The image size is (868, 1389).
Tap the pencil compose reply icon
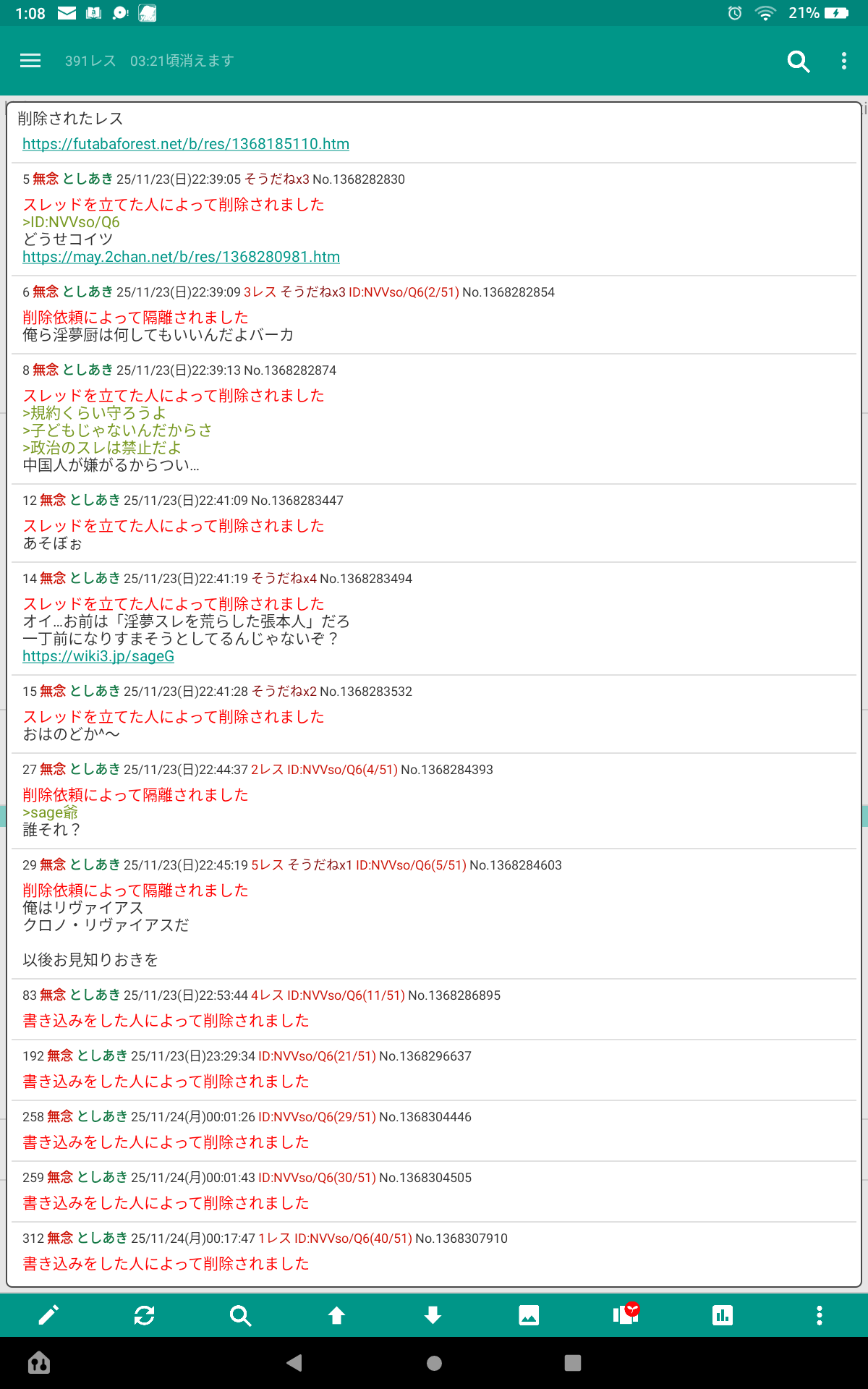[x=48, y=1315]
